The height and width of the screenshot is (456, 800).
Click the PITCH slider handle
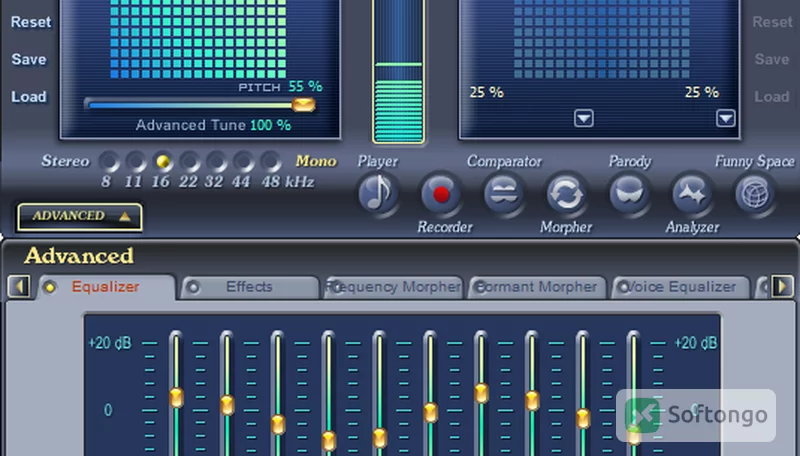click(304, 105)
